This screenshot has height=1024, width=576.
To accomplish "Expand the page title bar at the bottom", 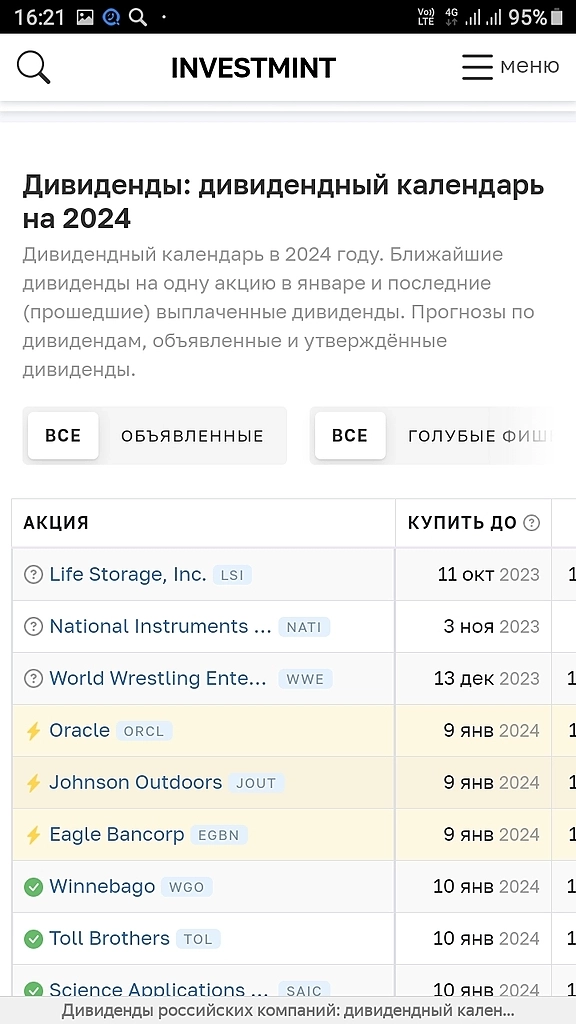I will coord(288,1010).
